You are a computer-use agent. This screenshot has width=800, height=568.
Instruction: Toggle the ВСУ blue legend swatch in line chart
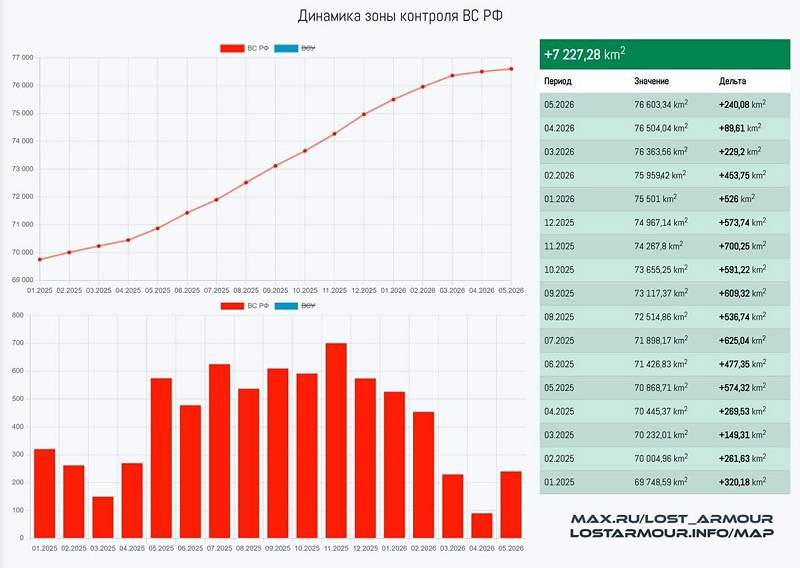pos(286,48)
